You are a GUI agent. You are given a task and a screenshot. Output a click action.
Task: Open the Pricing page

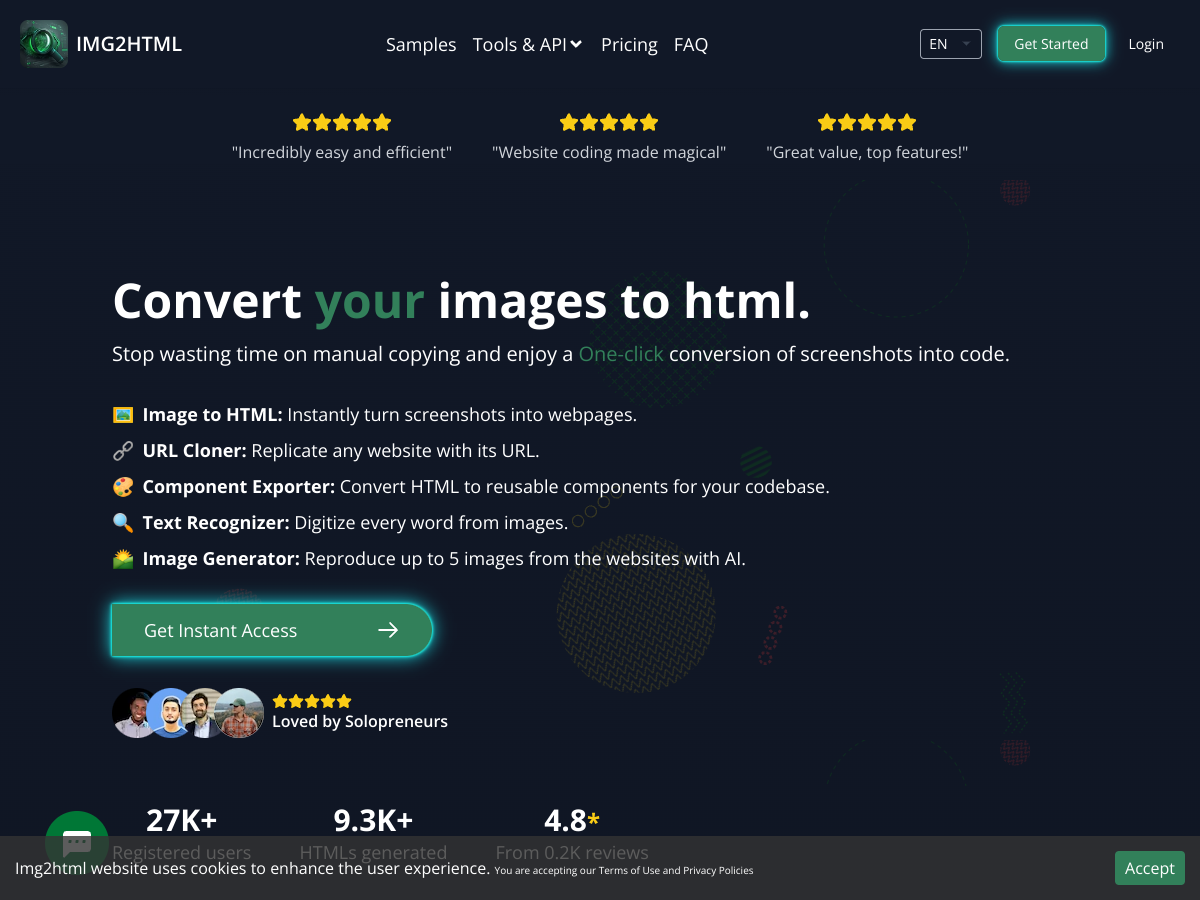629,44
